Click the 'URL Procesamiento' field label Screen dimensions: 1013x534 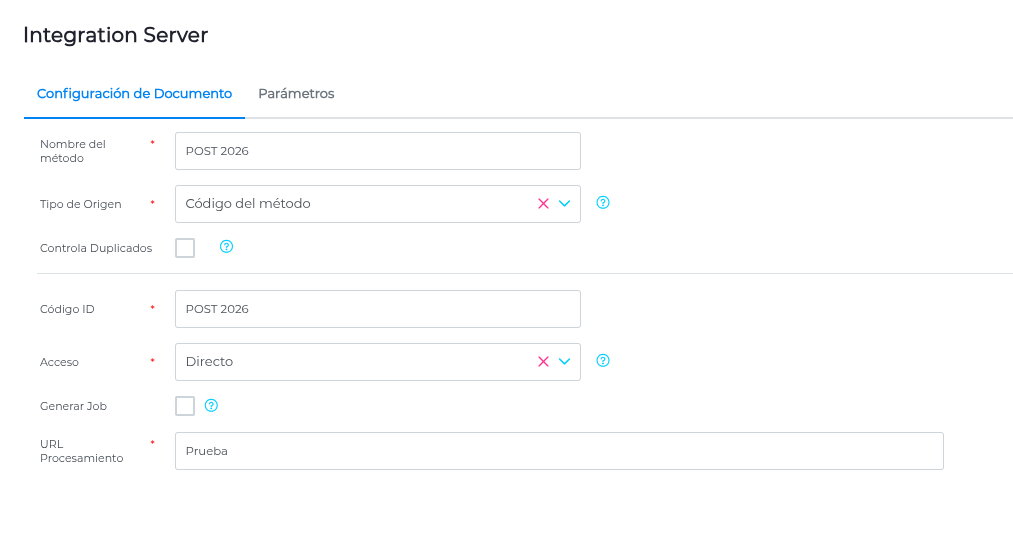(81, 451)
